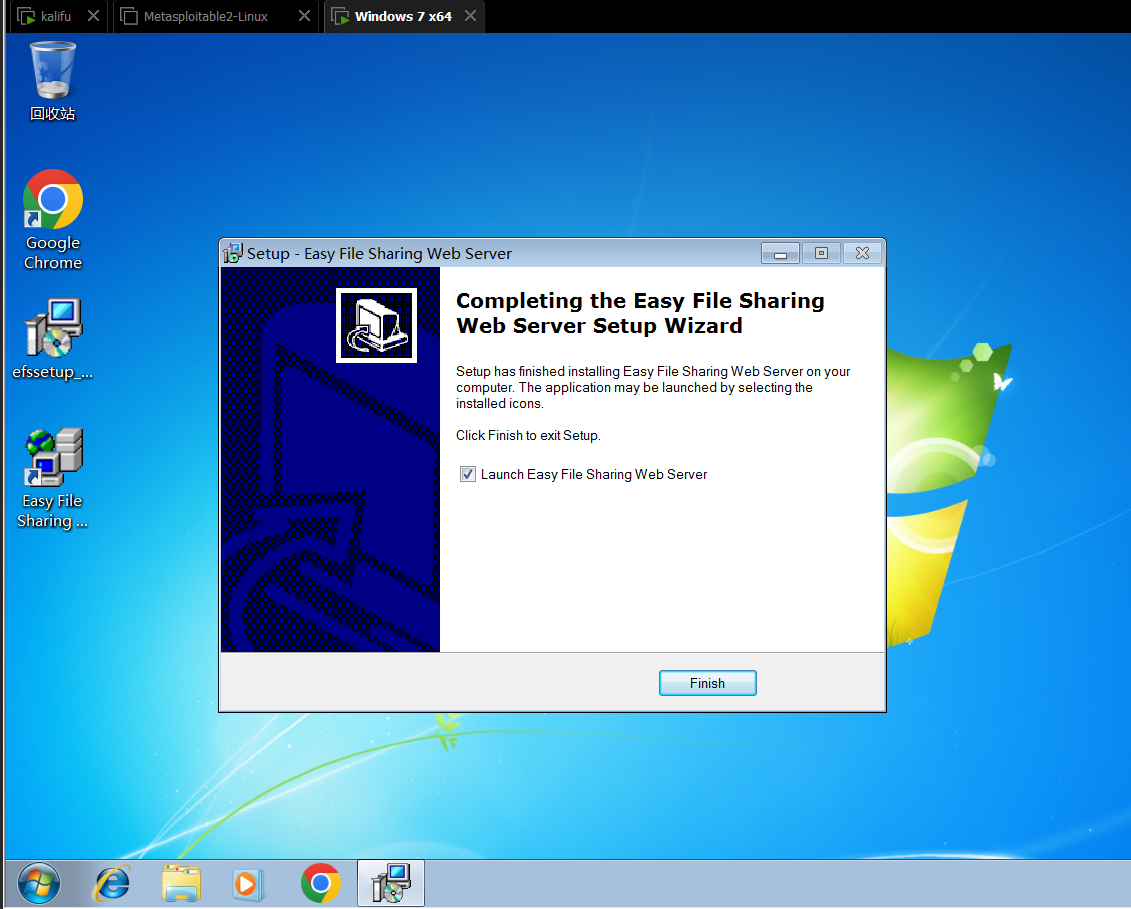
Task: Click the restore button on the setup dialog
Action: 820,253
